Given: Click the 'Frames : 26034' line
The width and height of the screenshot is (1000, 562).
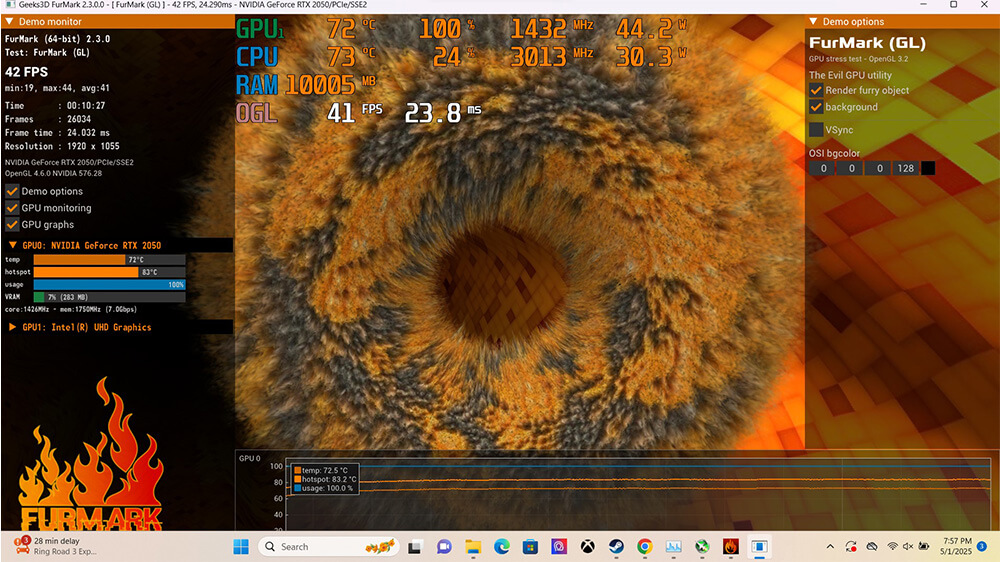Looking at the screenshot, I should coord(48,119).
